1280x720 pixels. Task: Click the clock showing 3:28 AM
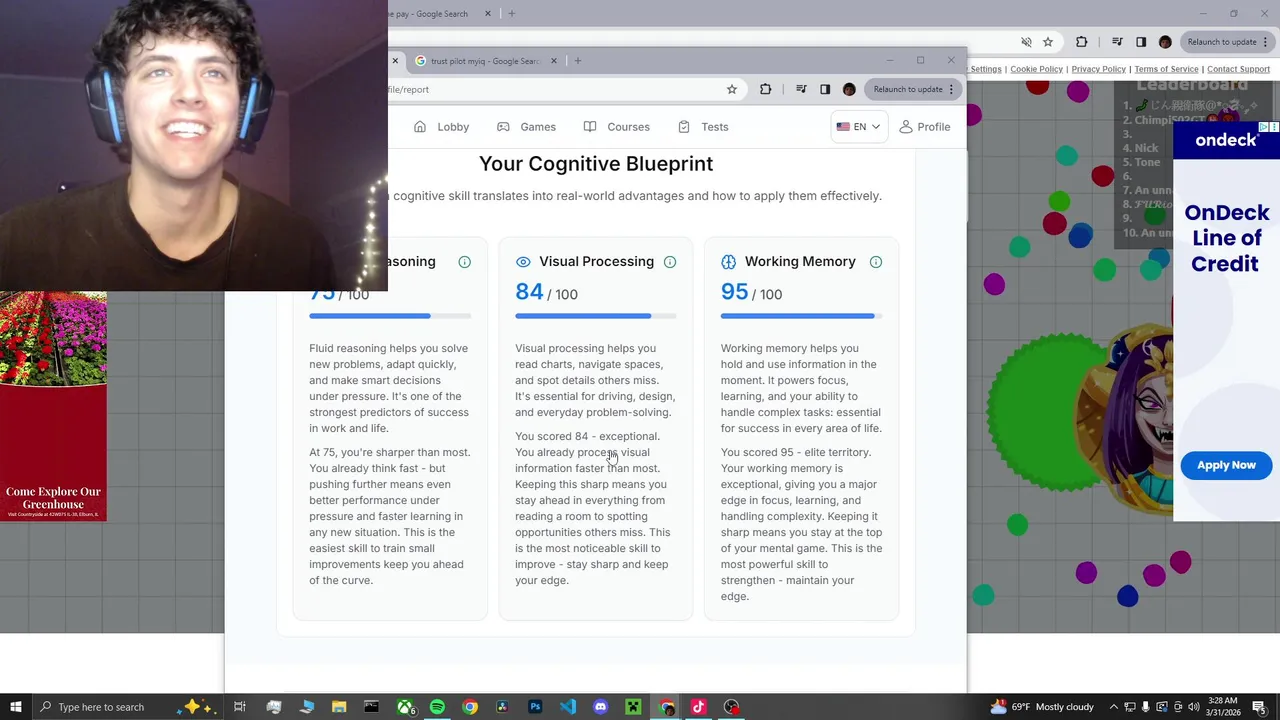1222,707
